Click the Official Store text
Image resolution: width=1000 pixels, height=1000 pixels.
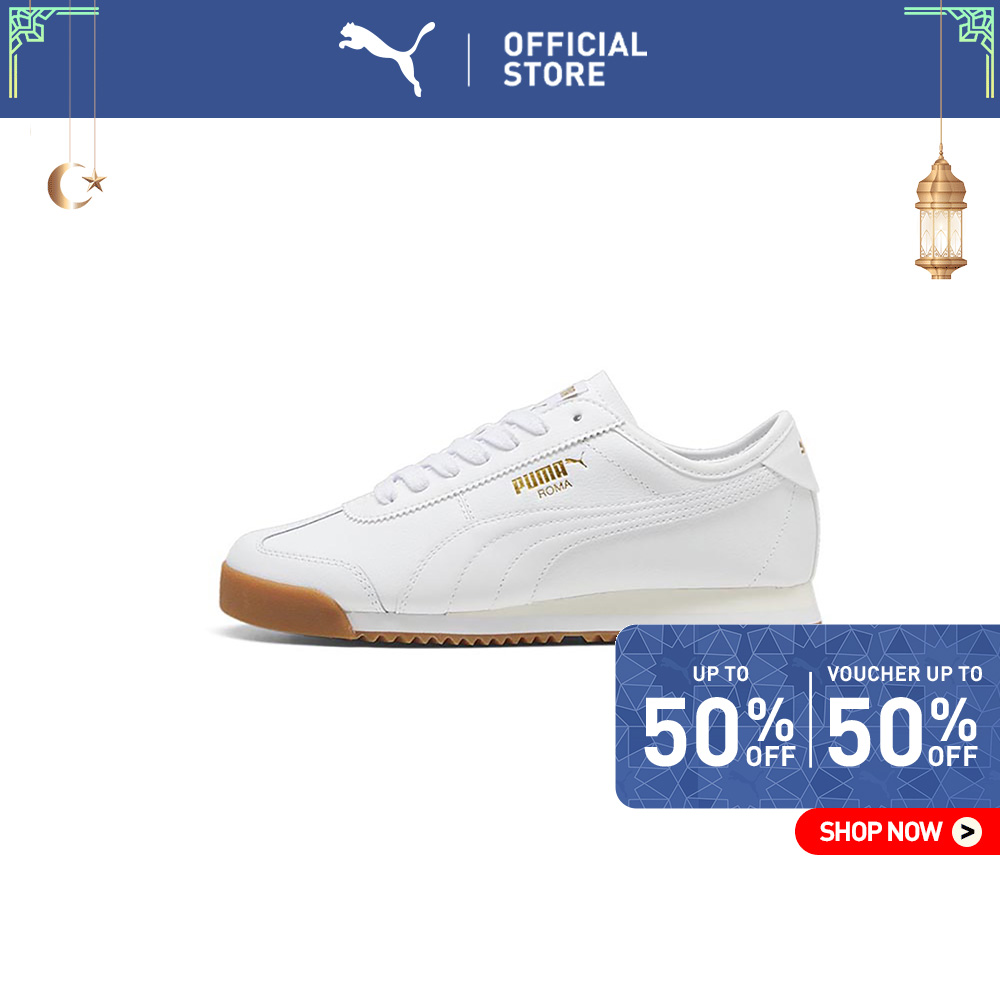point(575,59)
